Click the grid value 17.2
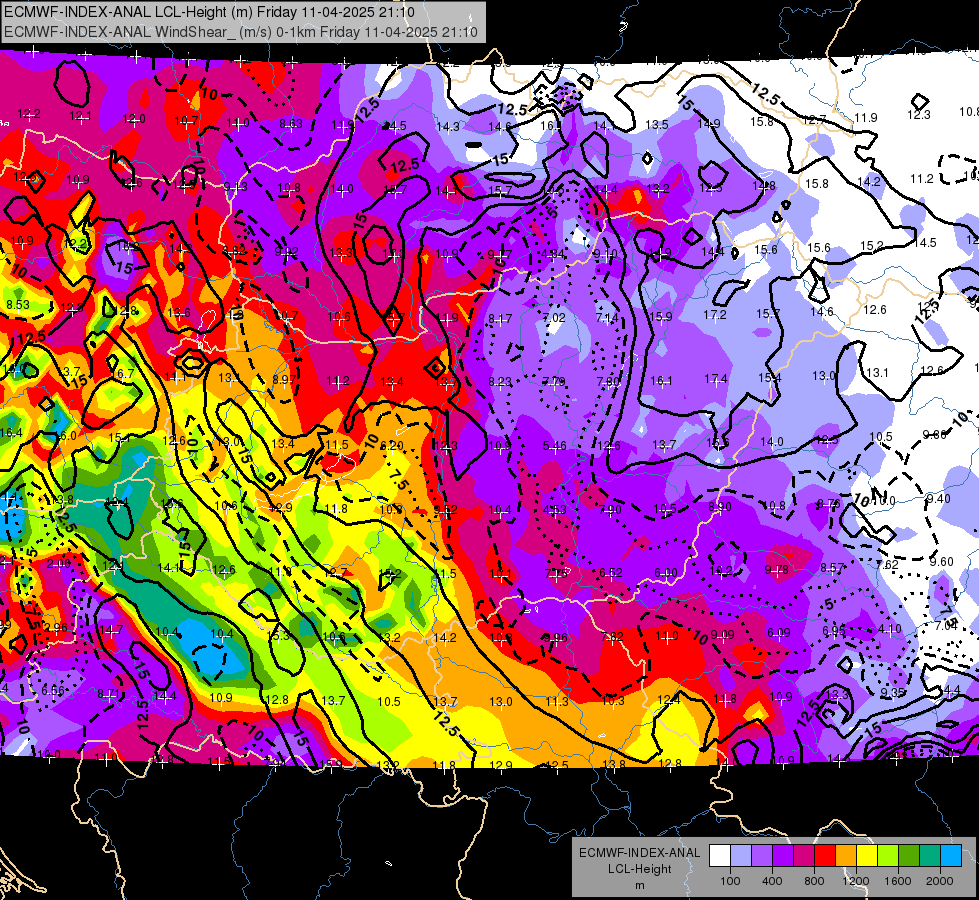This screenshot has height=900, width=979. click(x=715, y=315)
